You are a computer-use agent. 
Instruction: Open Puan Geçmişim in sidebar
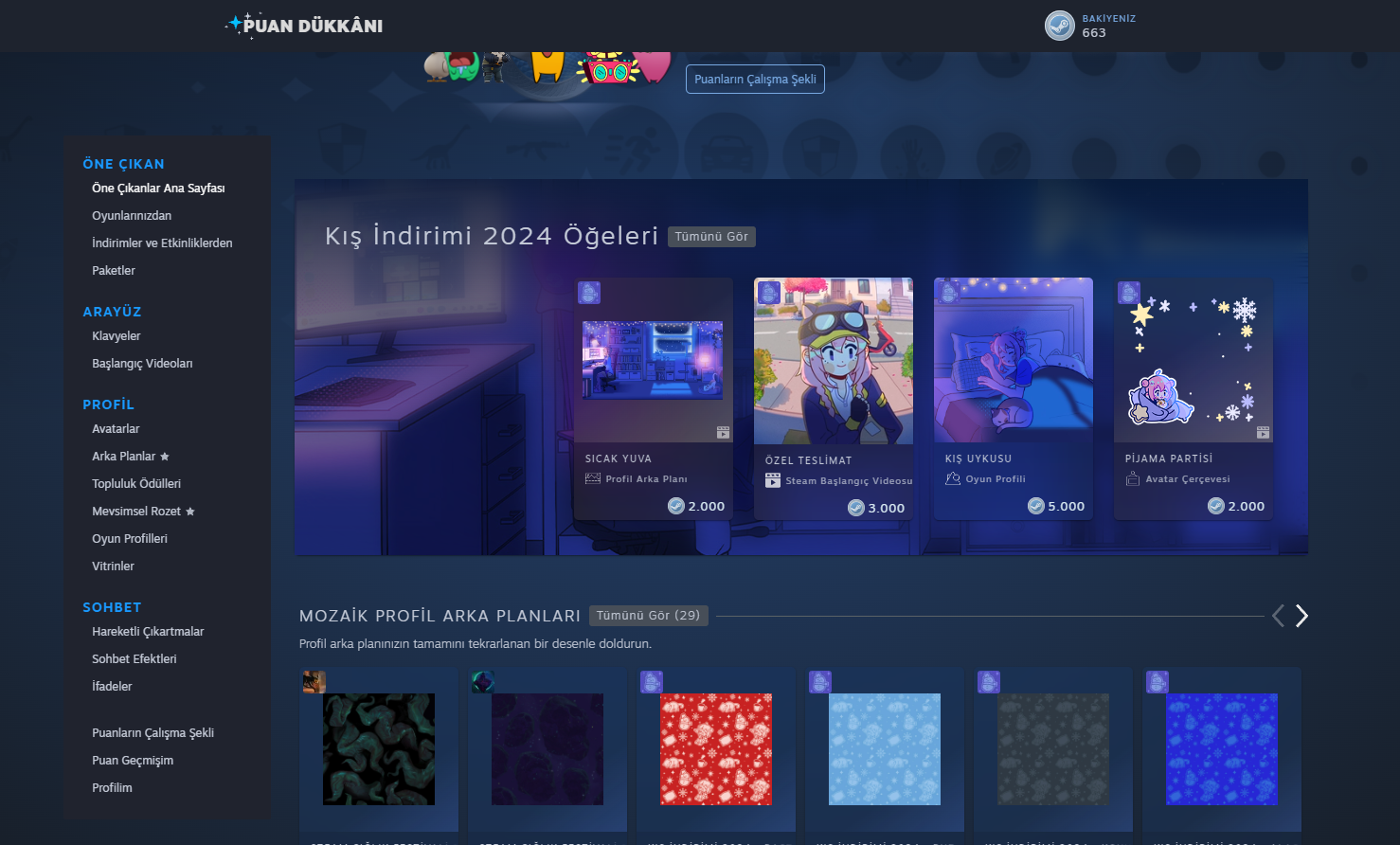tap(133, 761)
